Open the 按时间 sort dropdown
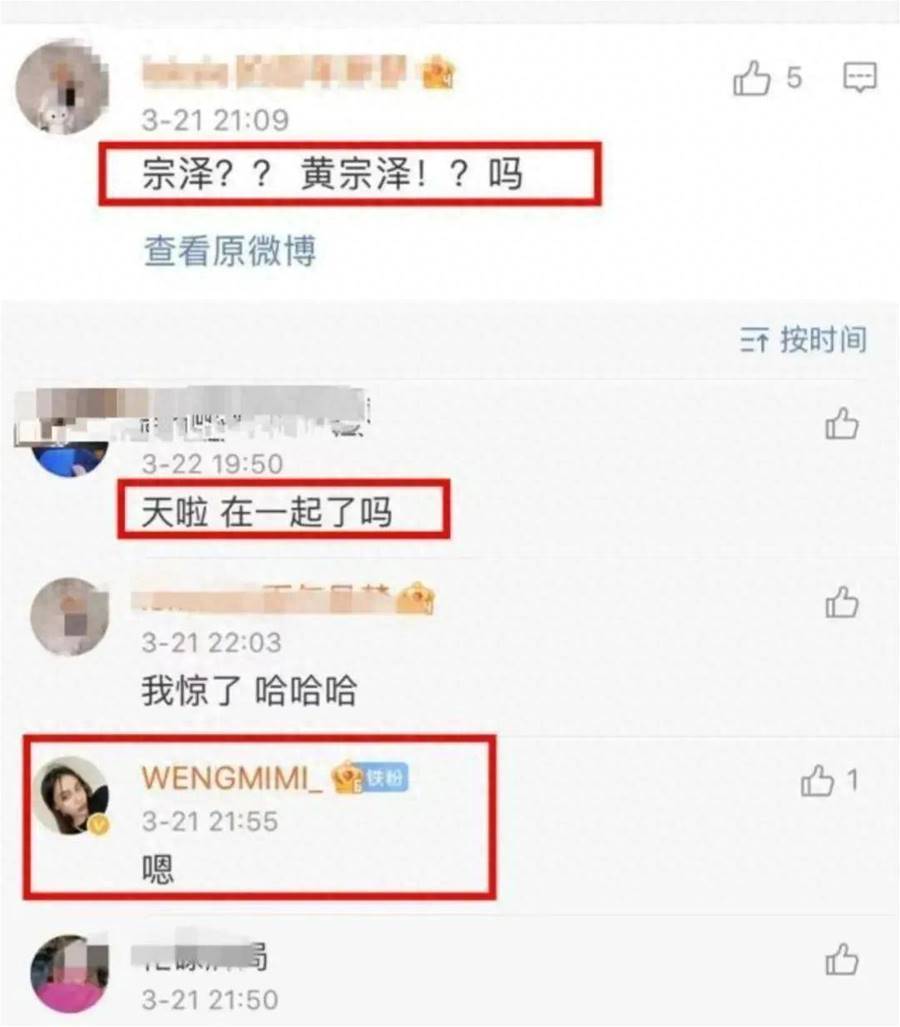The height and width of the screenshot is (1027, 900). 804,339
